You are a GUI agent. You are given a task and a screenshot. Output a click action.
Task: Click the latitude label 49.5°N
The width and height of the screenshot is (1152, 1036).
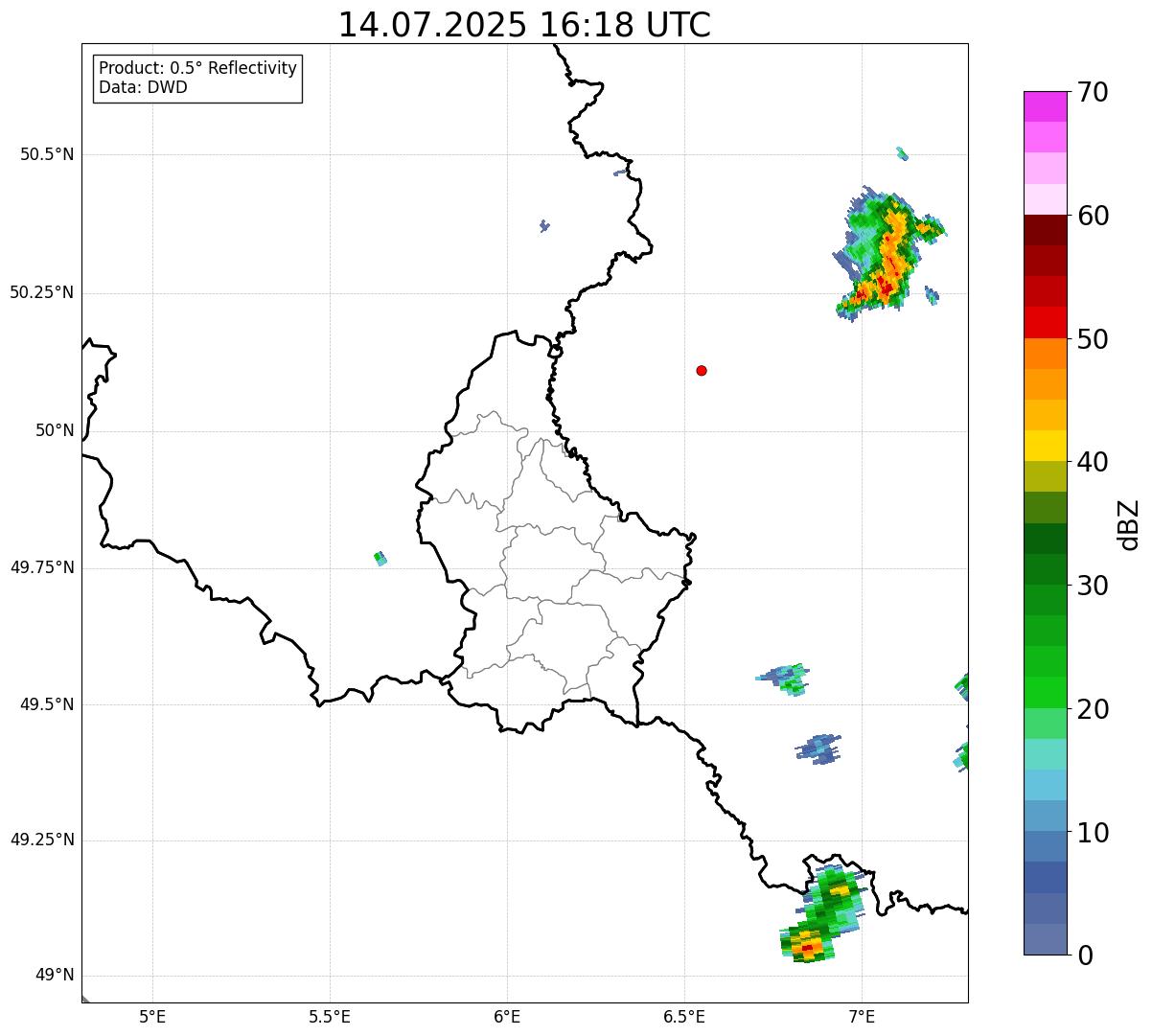[47, 704]
